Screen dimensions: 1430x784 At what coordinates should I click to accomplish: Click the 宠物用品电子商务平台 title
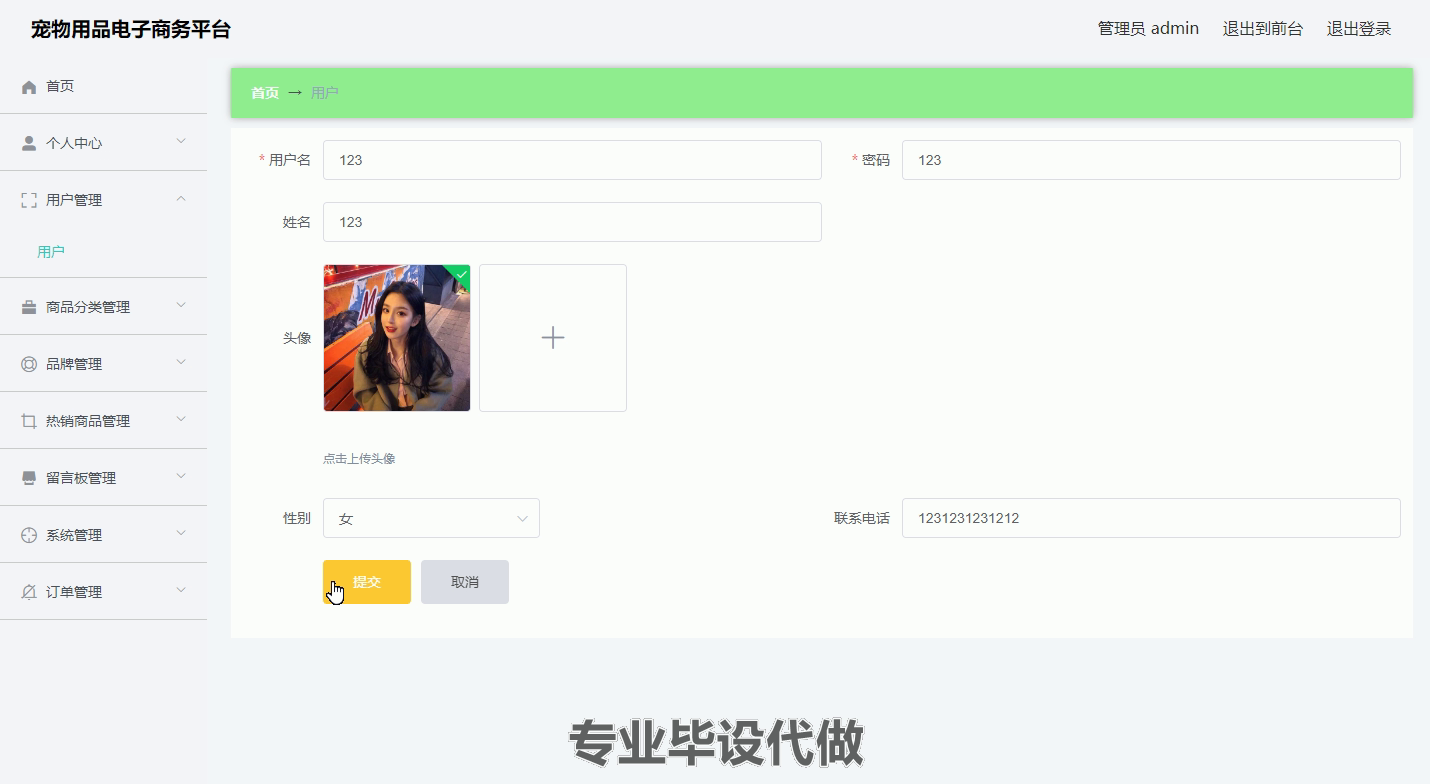click(x=131, y=29)
